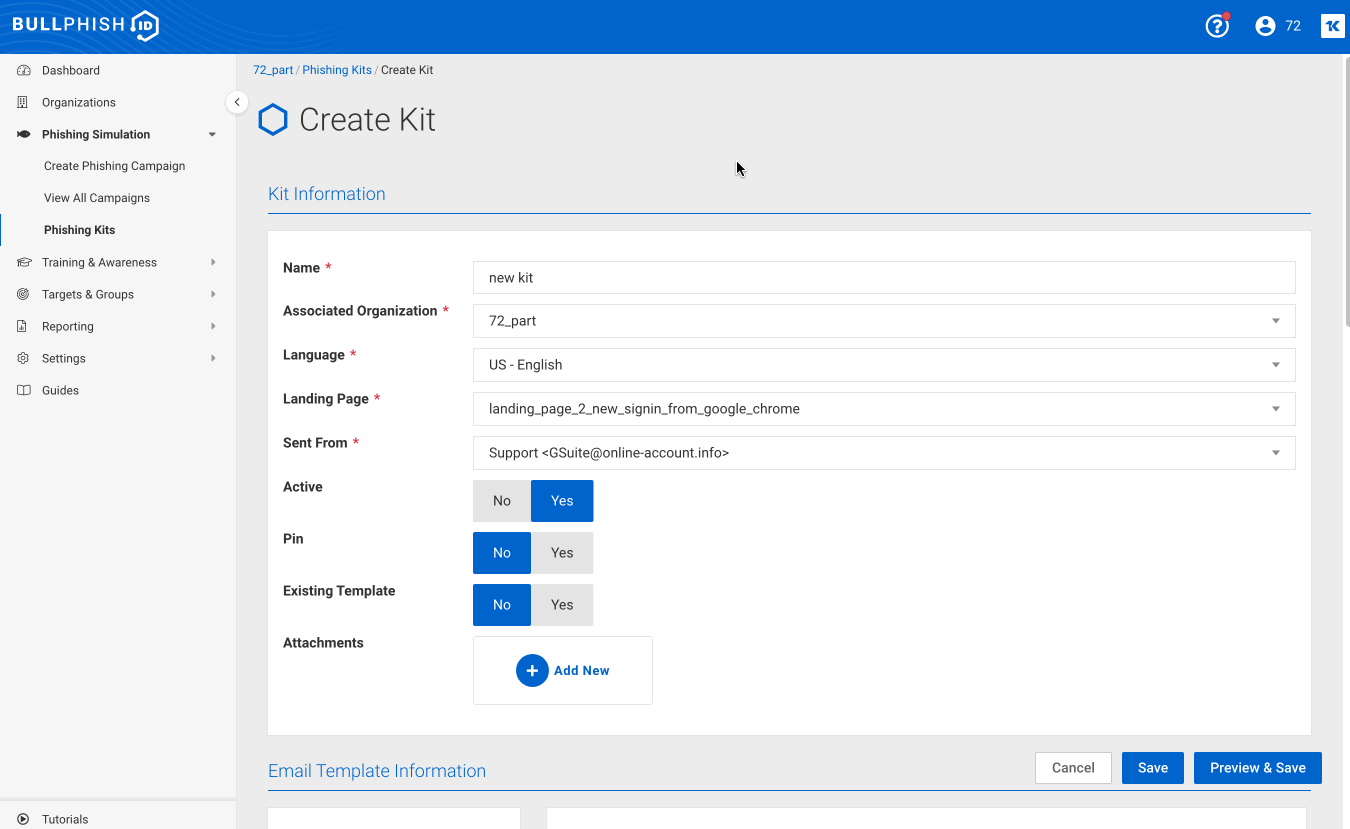Collapse the sidebar with the chevron button
The height and width of the screenshot is (829, 1350).
pos(237,102)
